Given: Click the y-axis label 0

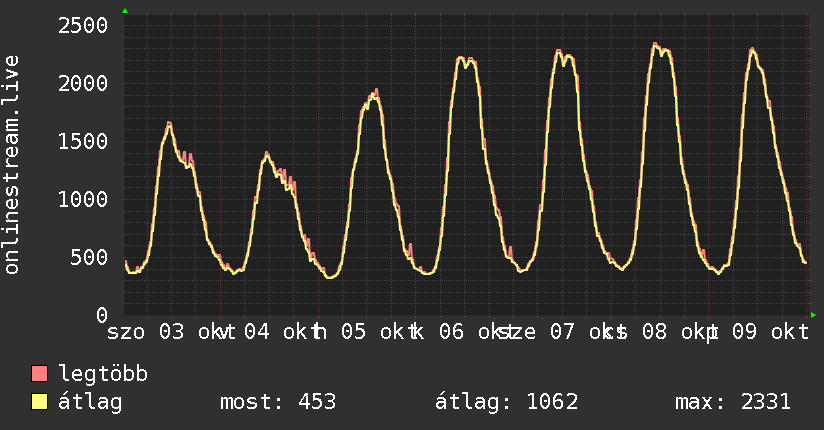Looking at the screenshot, I should point(102,315).
